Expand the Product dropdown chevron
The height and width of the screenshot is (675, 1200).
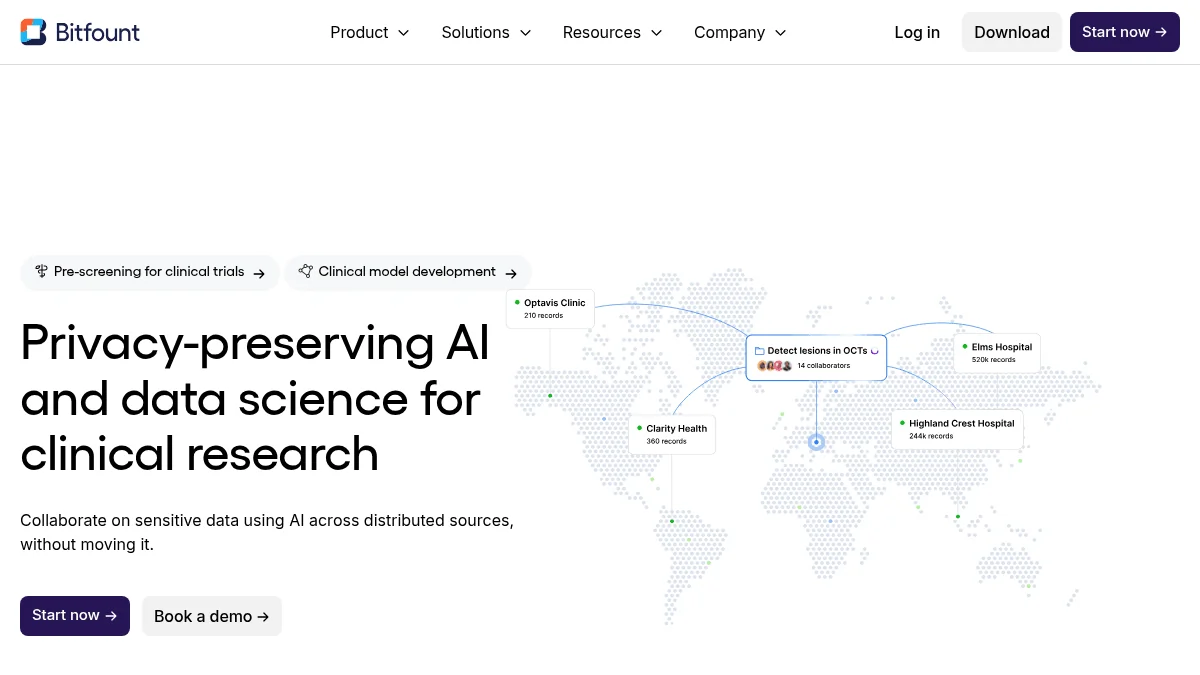(x=403, y=32)
